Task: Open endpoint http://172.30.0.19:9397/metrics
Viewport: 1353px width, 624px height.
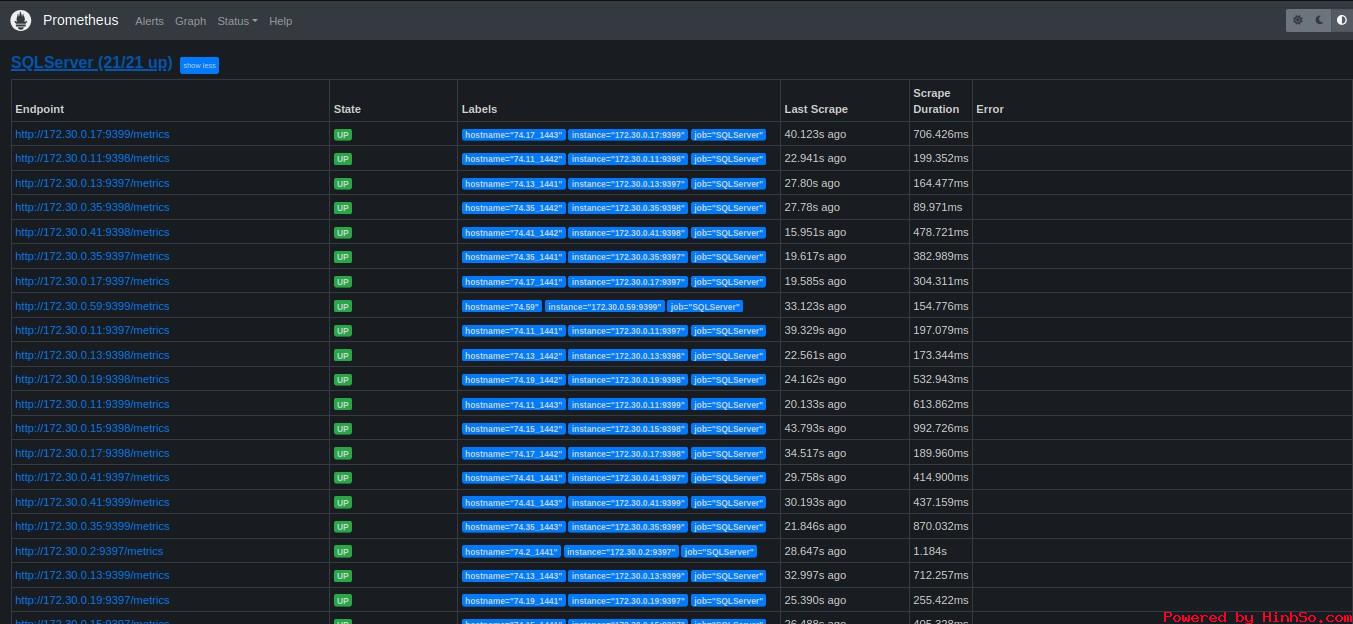Action: pyautogui.click(x=92, y=600)
